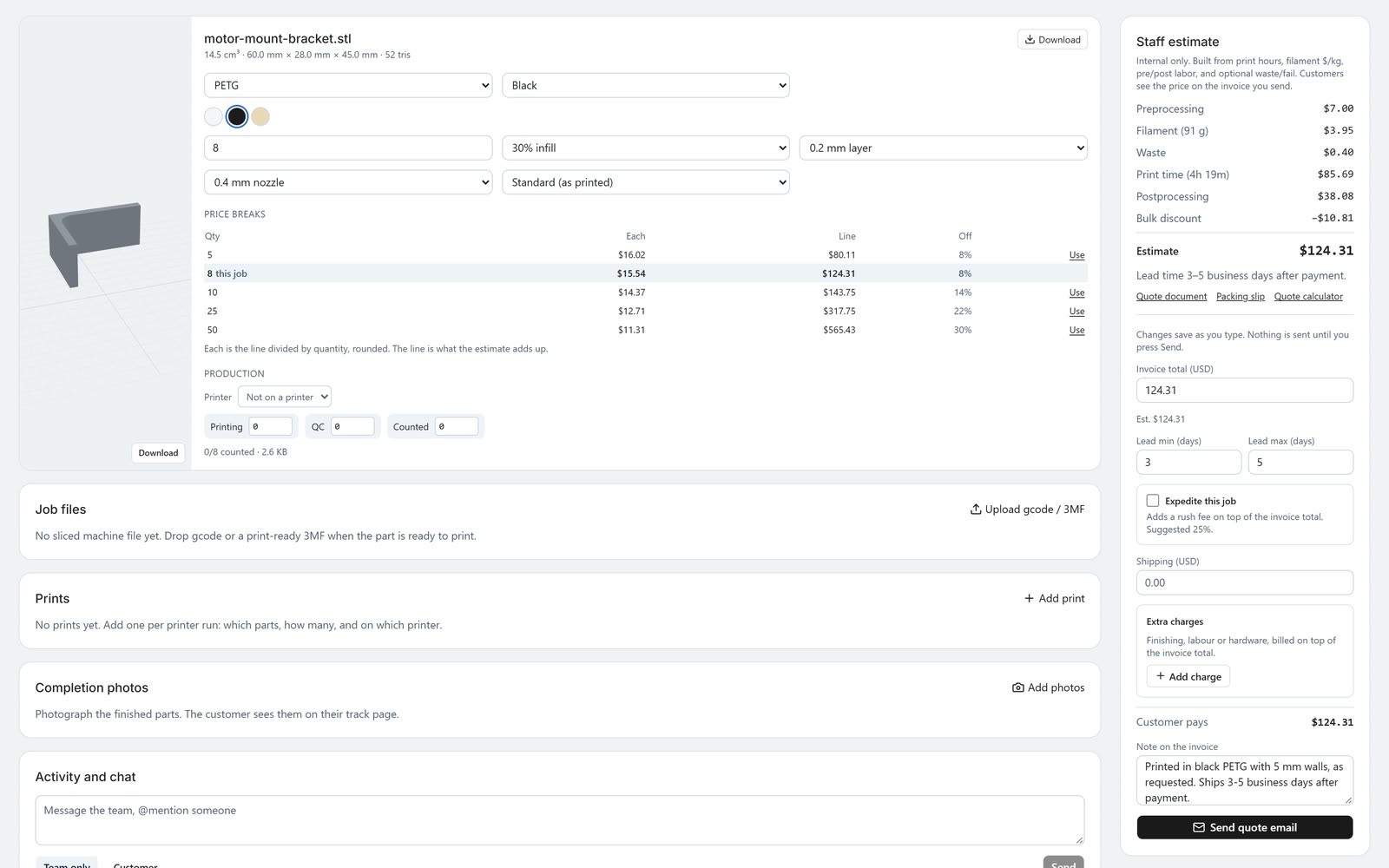Click the Shipping (USD) field
Screen dimensions: 1389x868
tap(1244, 582)
